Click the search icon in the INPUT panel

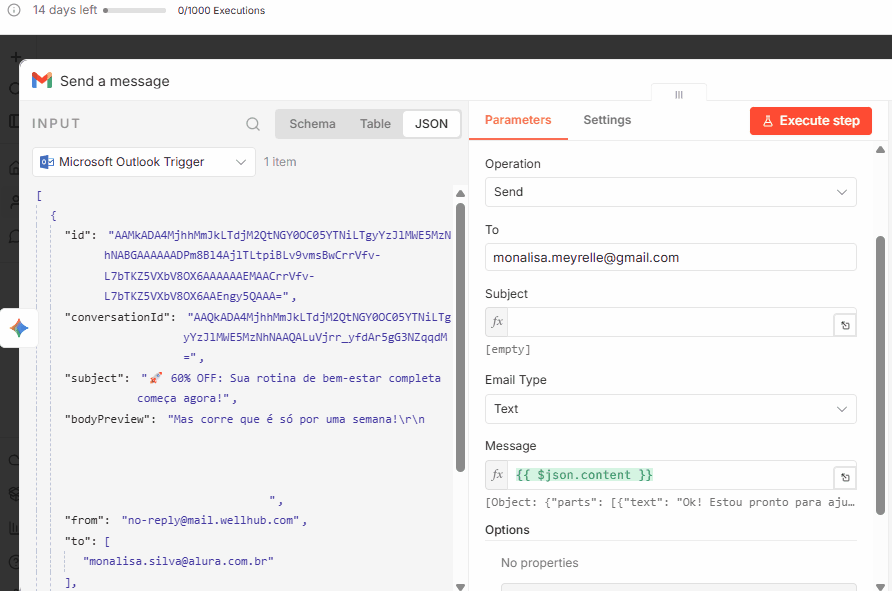(253, 124)
